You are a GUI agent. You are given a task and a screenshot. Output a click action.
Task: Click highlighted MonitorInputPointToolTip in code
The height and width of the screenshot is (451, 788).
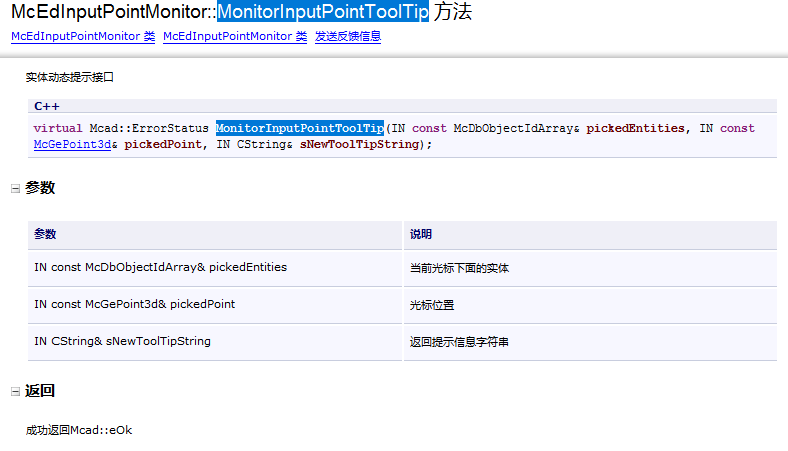300,128
